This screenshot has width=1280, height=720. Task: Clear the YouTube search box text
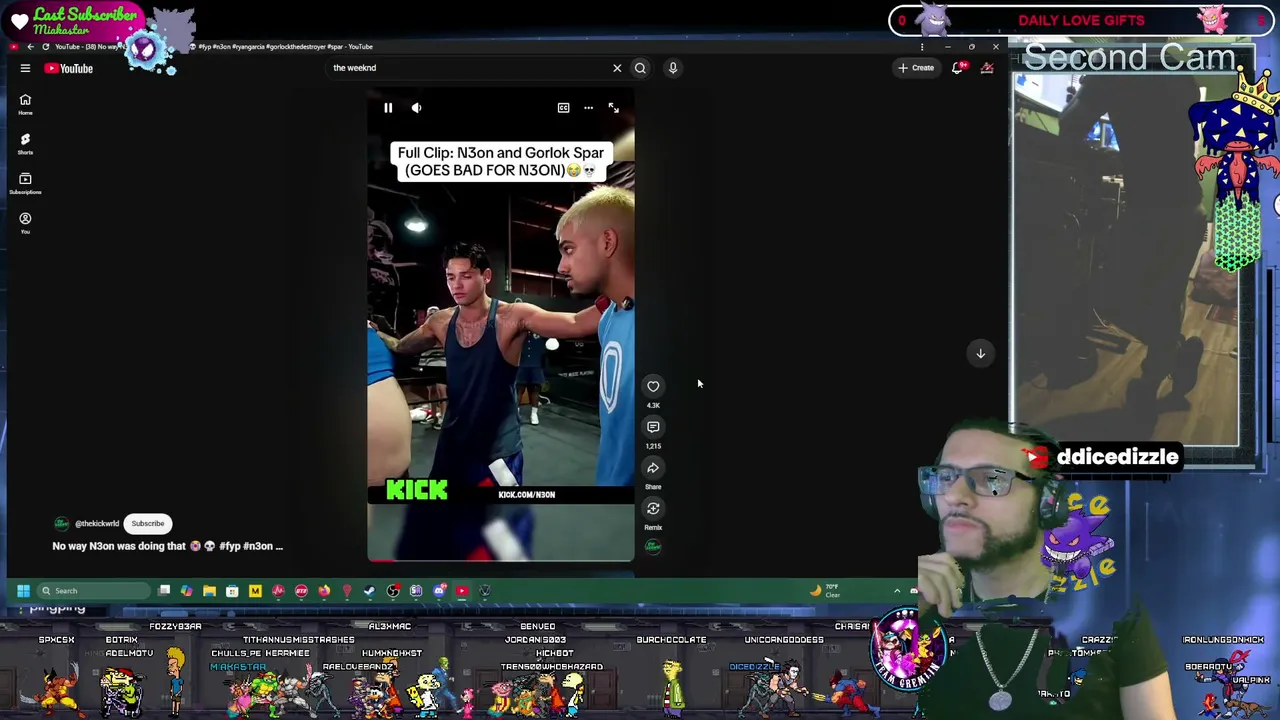617,68
